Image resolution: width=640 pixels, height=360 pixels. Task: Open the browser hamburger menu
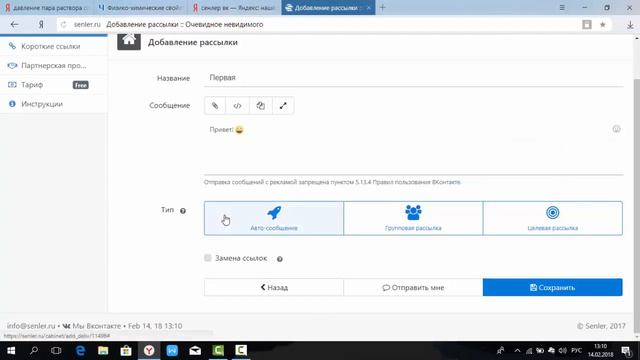click(x=562, y=7)
